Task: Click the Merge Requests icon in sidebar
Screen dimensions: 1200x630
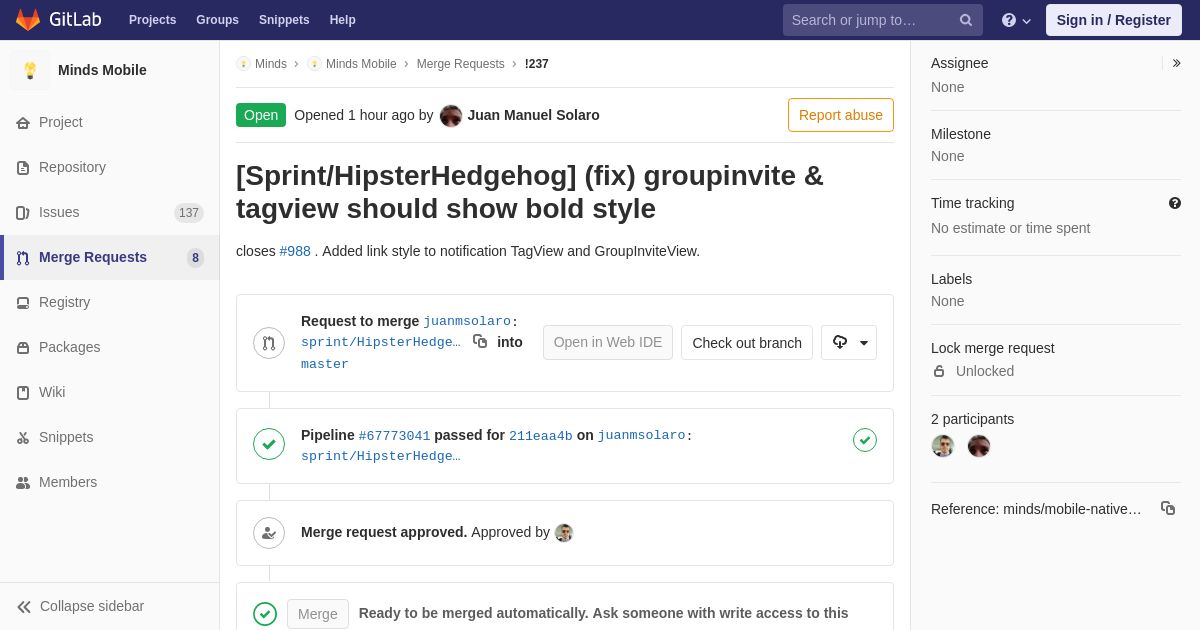Action: pos(23,258)
